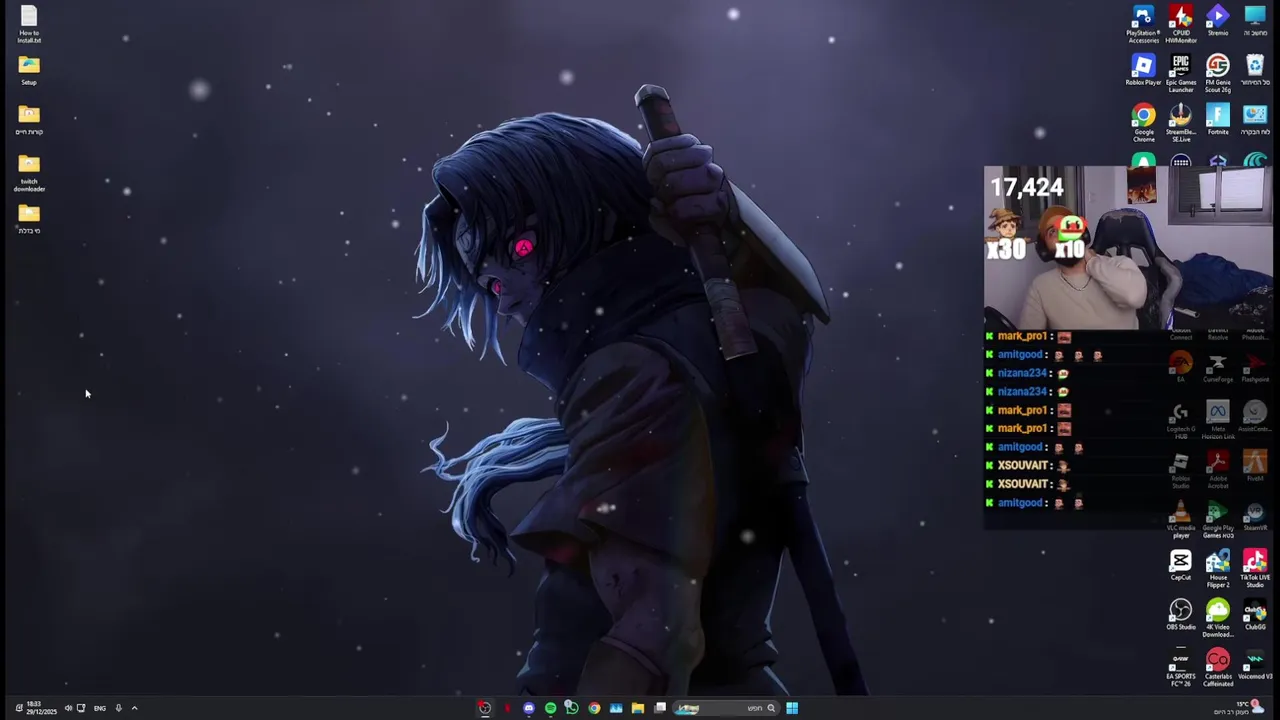Select the Setup folder on desktop
1280x720 pixels.
click(29, 70)
